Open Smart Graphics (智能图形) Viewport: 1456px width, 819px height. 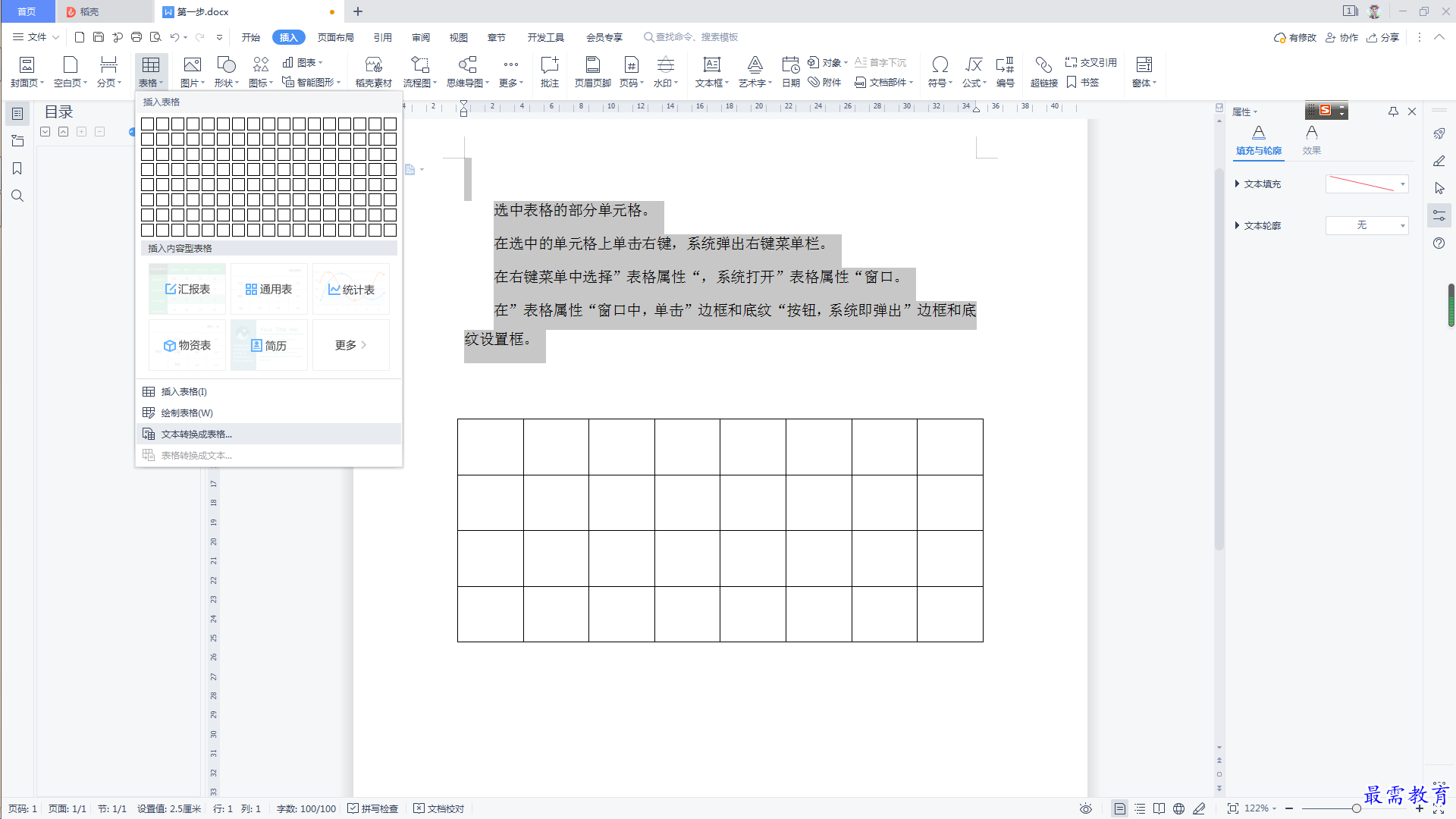click(x=312, y=82)
